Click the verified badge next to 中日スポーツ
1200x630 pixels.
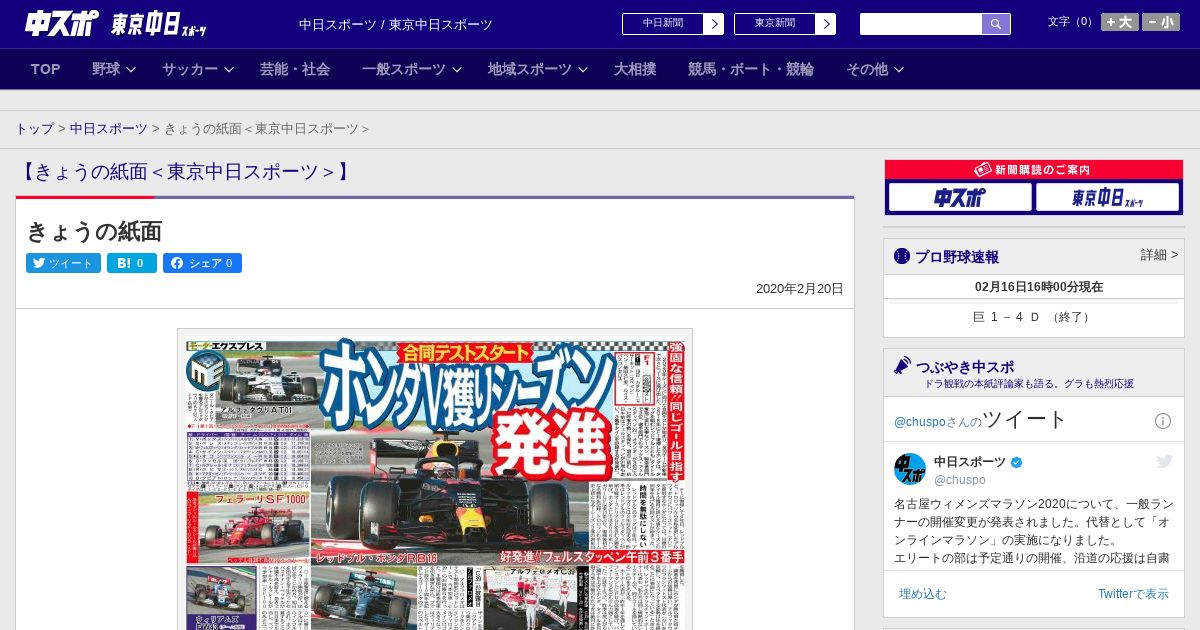1017,463
